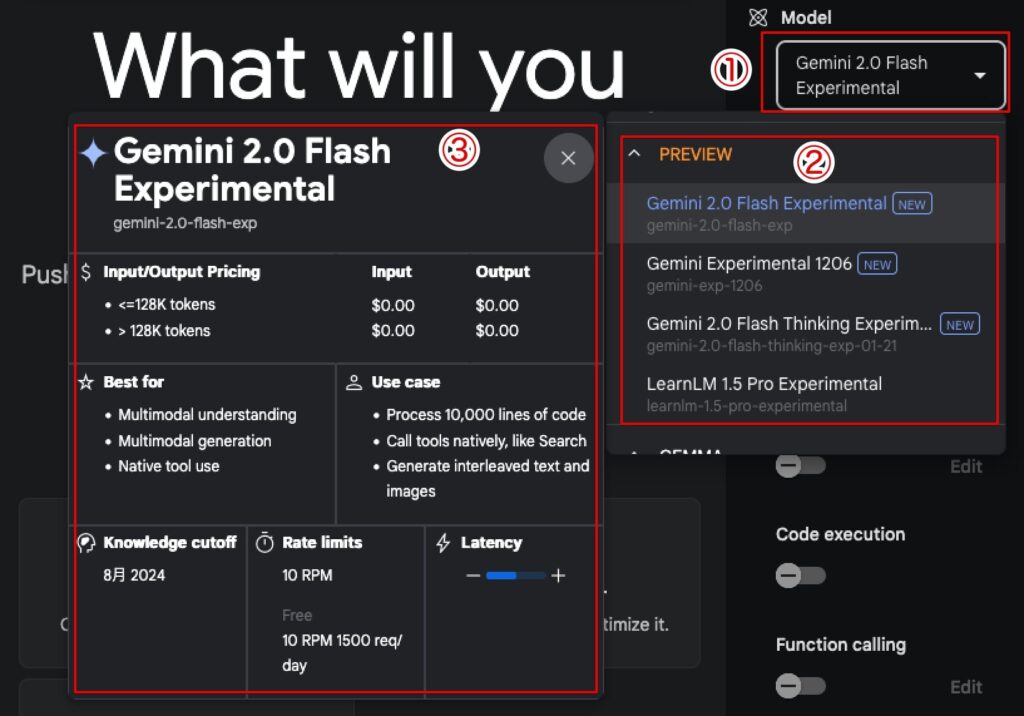1024x716 pixels.
Task: Click the NEW badge on Gemini 2.0 Flash Experimental
Action: [912, 204]
